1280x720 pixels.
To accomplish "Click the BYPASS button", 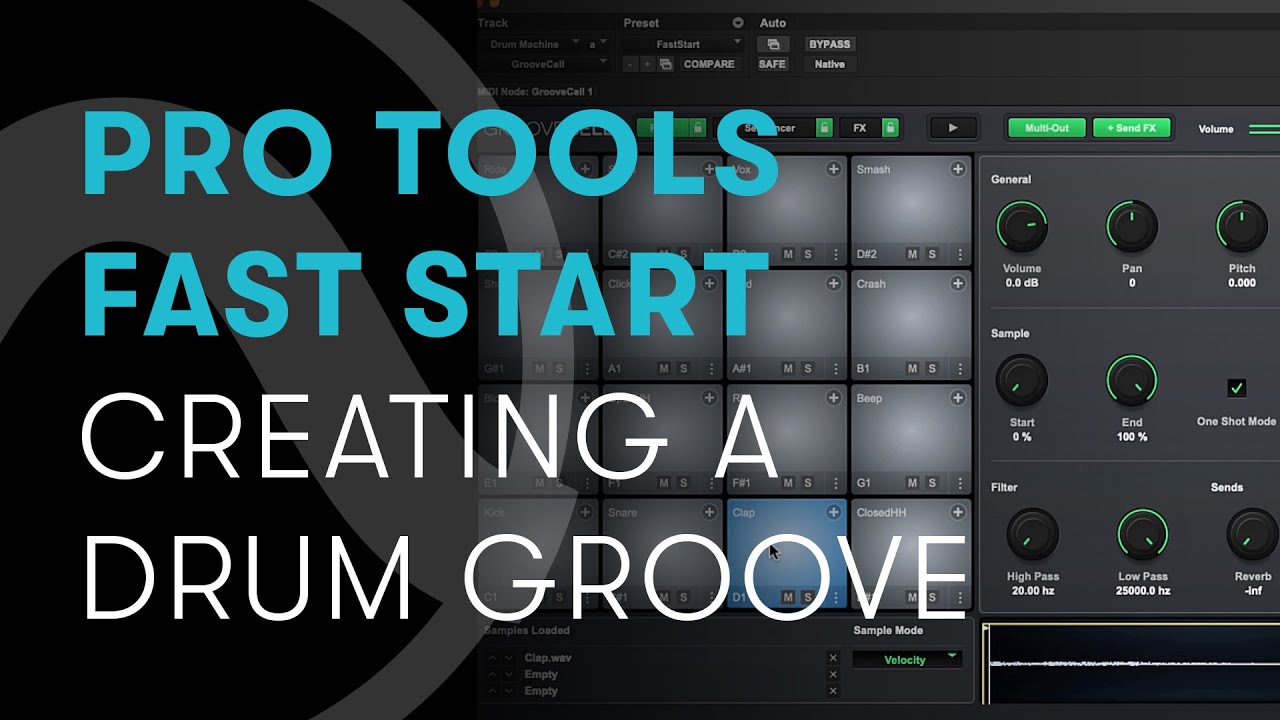I will point(829,44).
